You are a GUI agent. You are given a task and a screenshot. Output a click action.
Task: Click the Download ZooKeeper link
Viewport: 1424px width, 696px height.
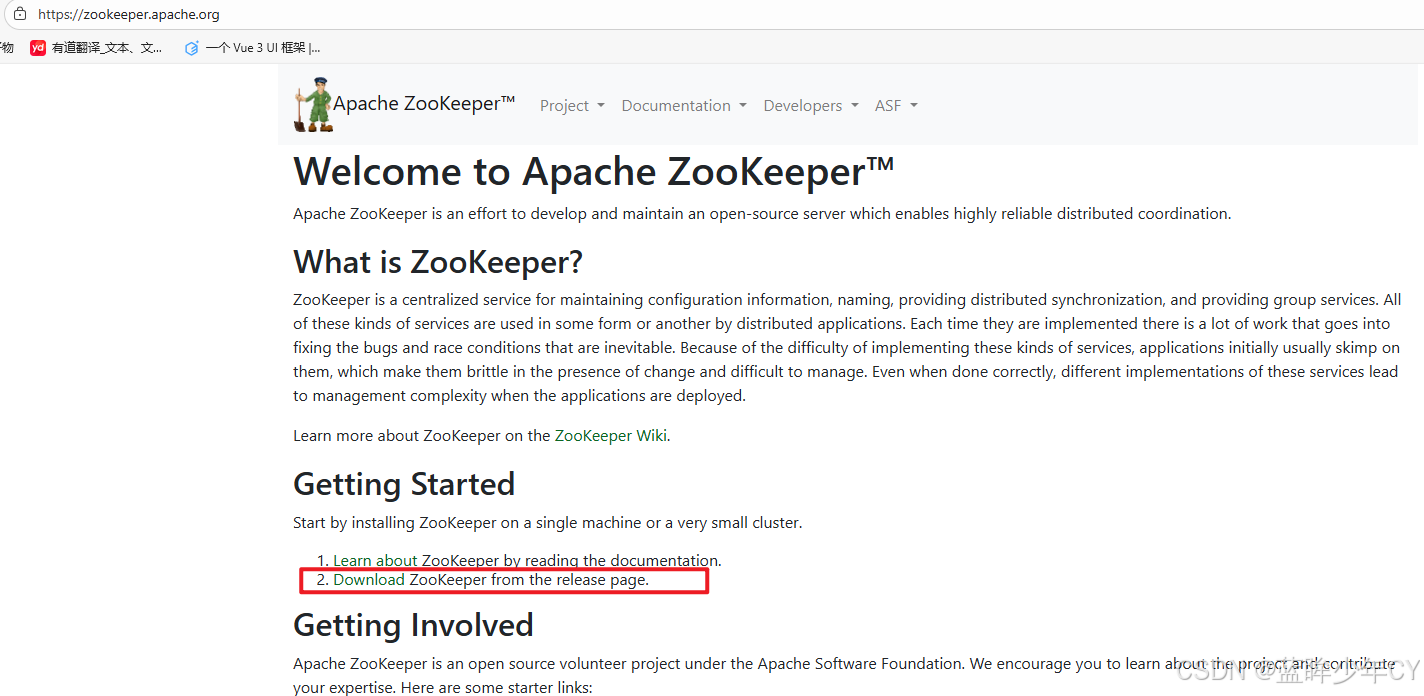tap(369, 579)
